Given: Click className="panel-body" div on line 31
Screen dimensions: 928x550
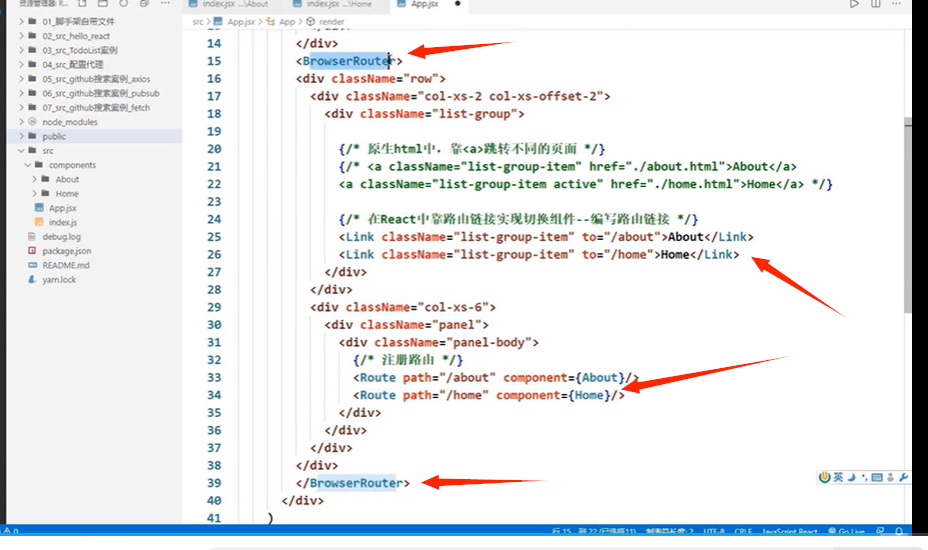Looking at the screenshot, I should [x=439, y=342].
